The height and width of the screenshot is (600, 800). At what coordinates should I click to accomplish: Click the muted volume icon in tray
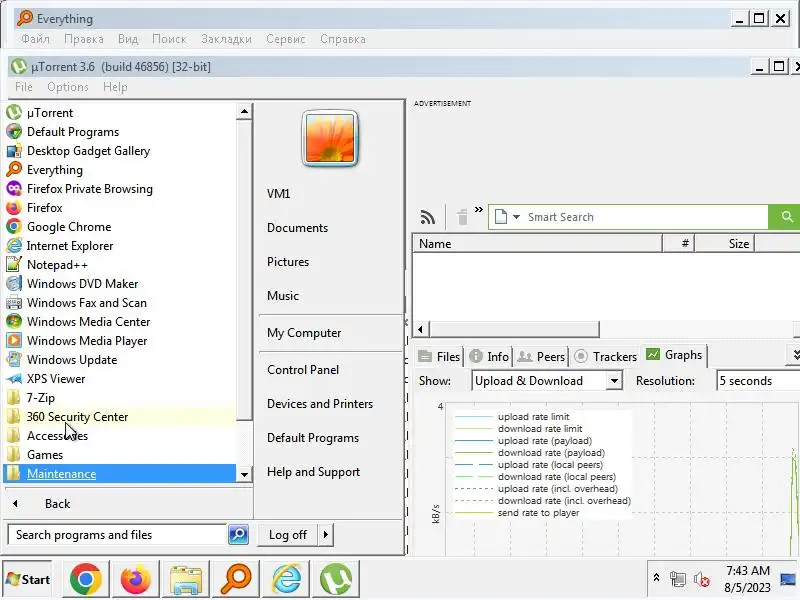pyautogui.click(x=702, y=579)
